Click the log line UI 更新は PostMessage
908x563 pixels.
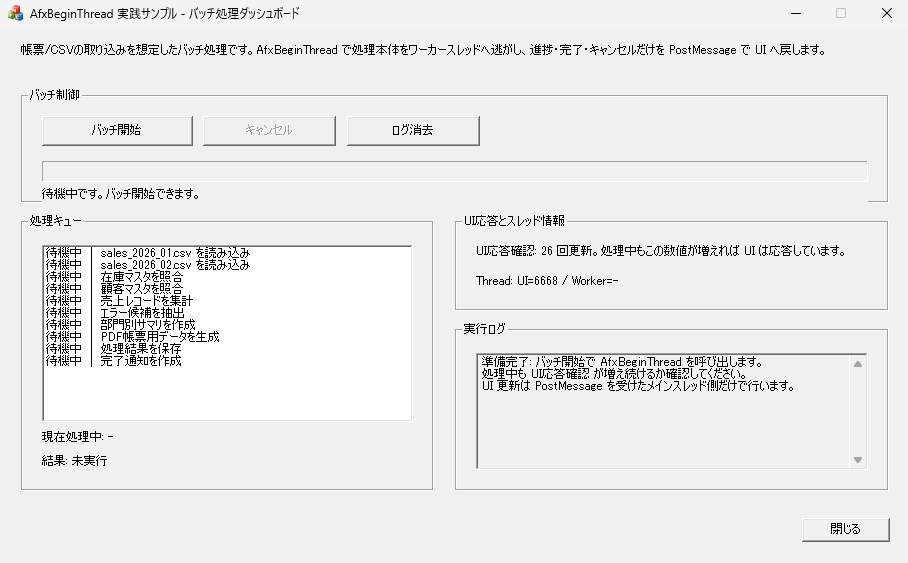638,386
